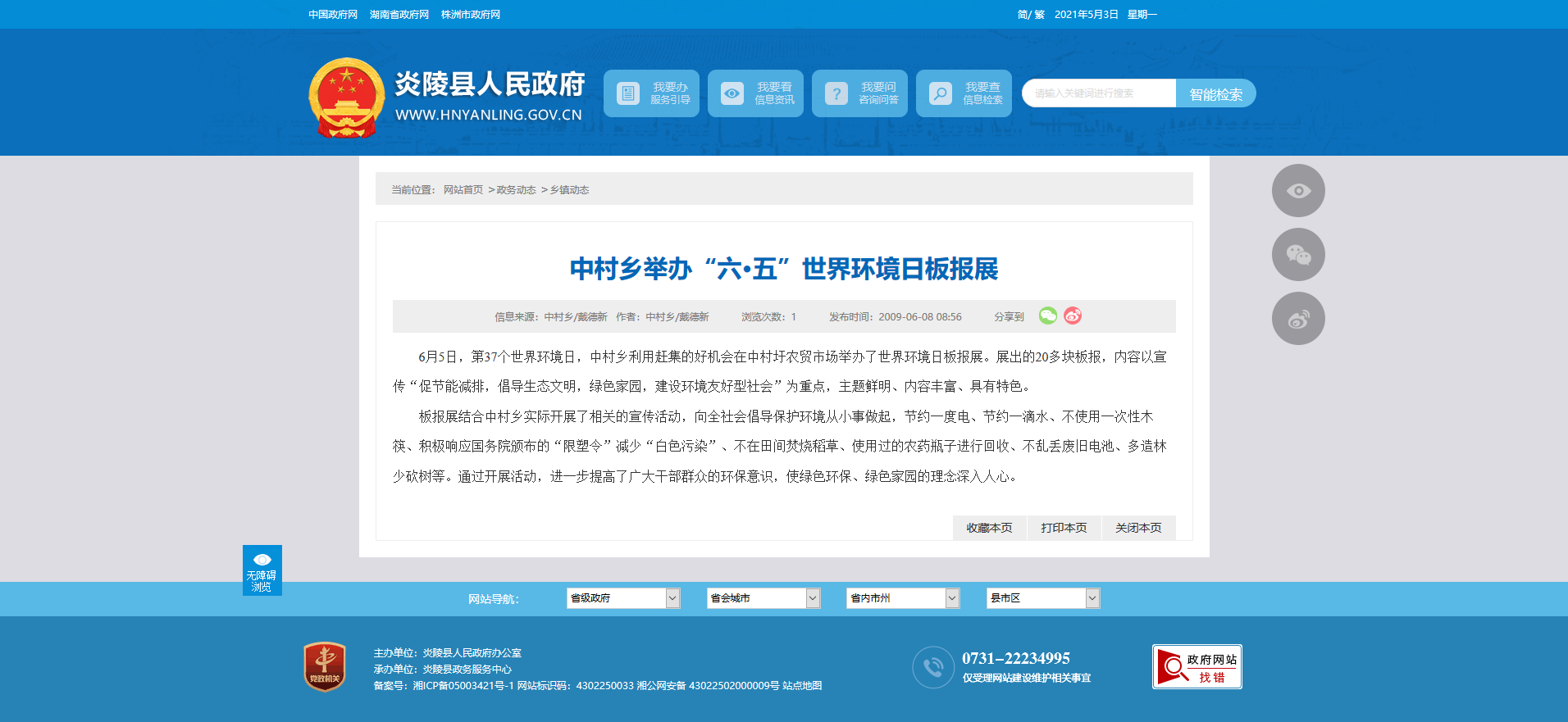Click the national emblem logo
Viewport: 1568px width, 722px height.
[346, 98]
